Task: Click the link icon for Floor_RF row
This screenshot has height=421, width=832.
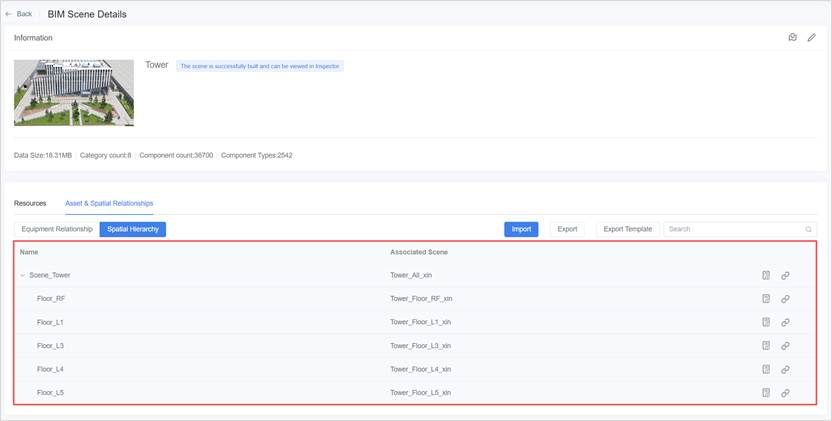Action: coord(785,298)
